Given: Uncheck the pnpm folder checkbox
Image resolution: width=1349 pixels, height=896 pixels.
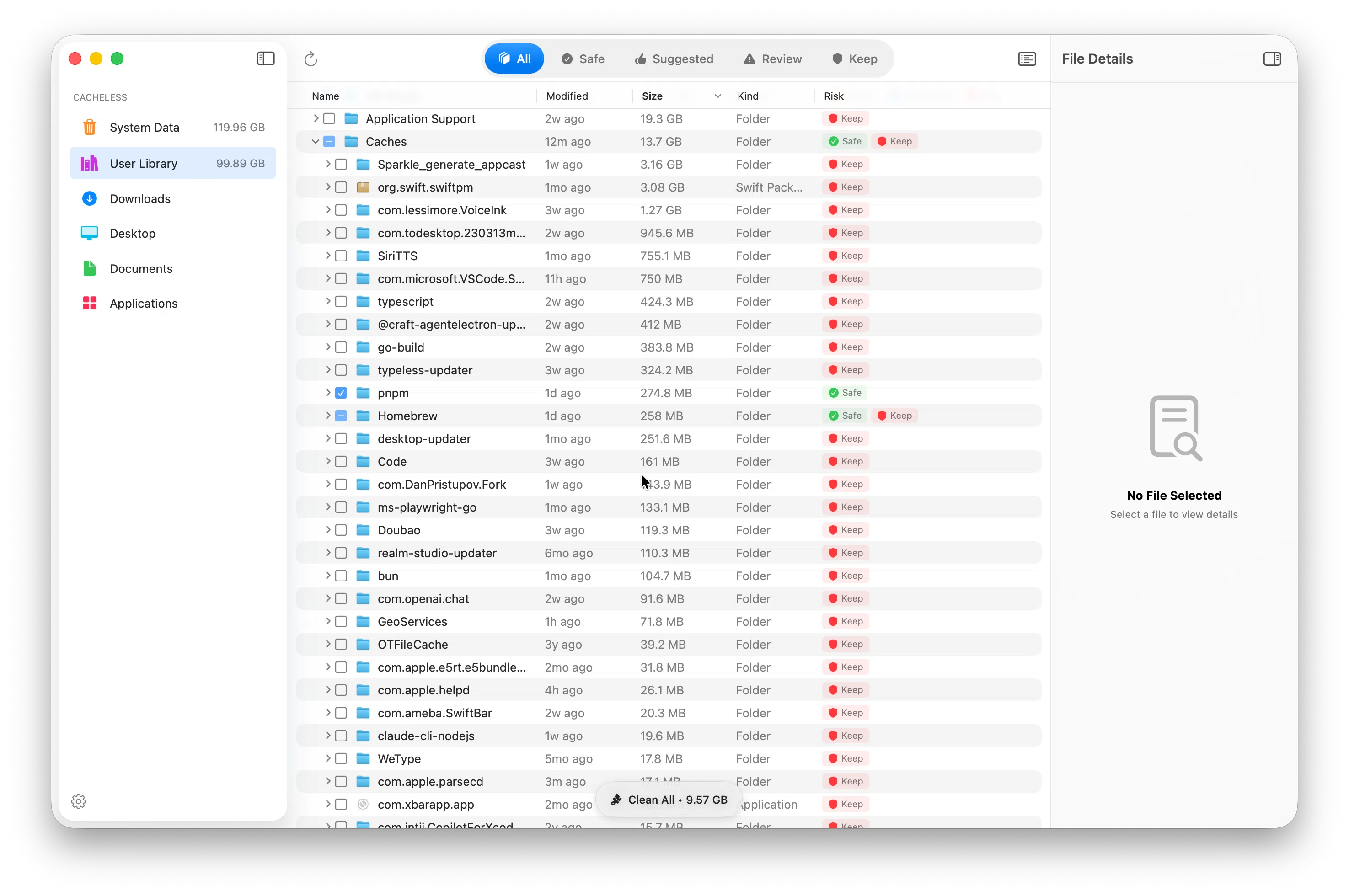Looking at the screenshot, I should 341,393.
